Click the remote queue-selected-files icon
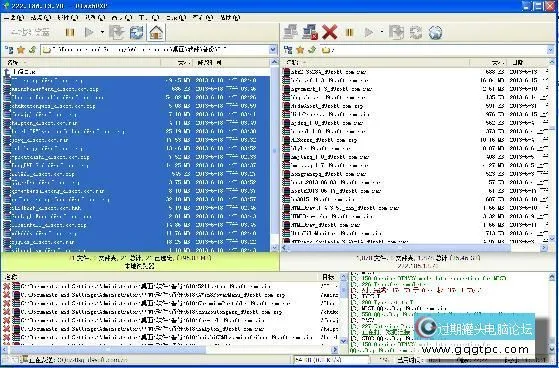Screen dimensions: 559x368 tap(396, 32)
